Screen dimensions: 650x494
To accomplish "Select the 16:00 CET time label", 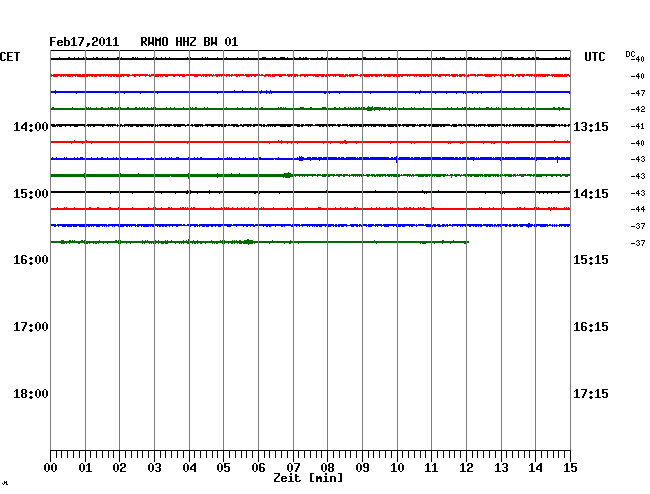I will (x=31, y=260).
